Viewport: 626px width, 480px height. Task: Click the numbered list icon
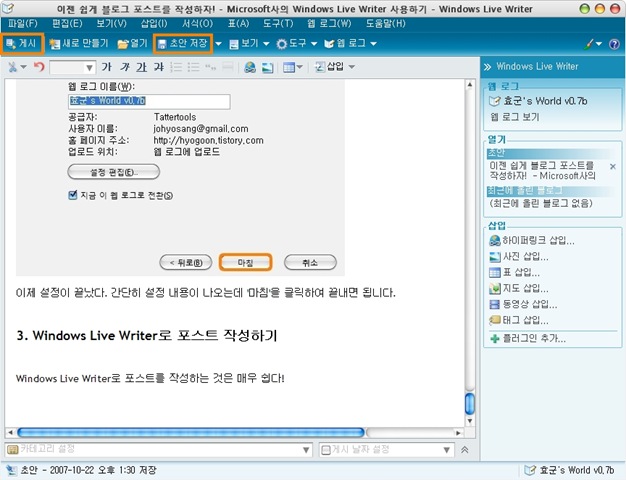[176, 67]
